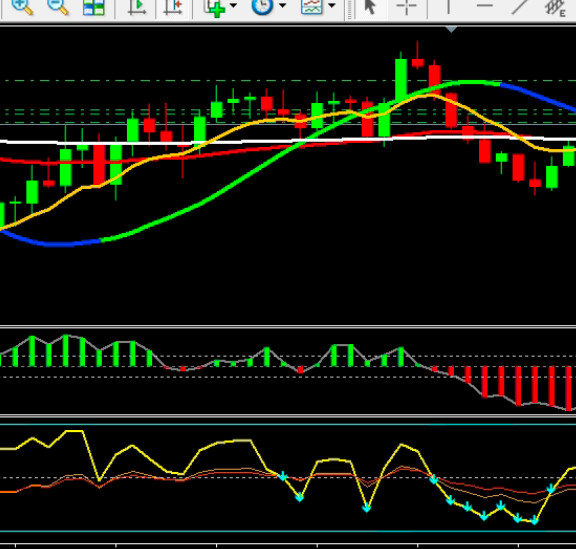Zoom in on the chart
The height and width of the screenshot is (549, 576).
(23, 6)
